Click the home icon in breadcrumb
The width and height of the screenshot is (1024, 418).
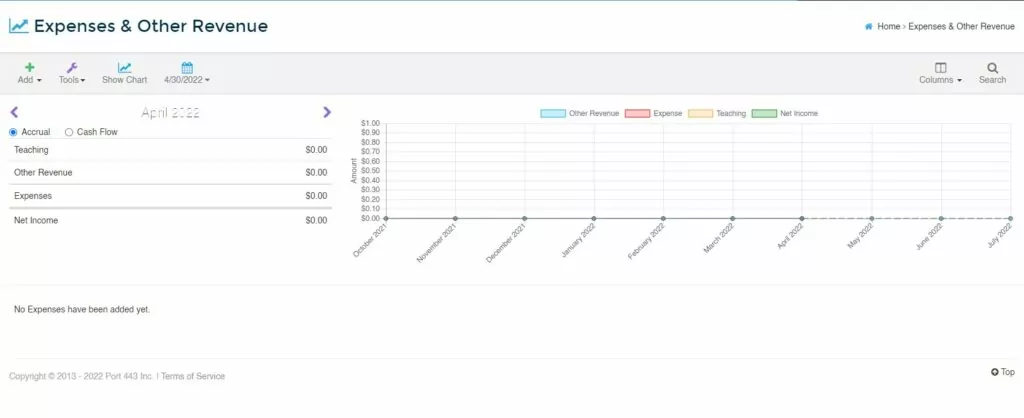[x=869, y=27]
